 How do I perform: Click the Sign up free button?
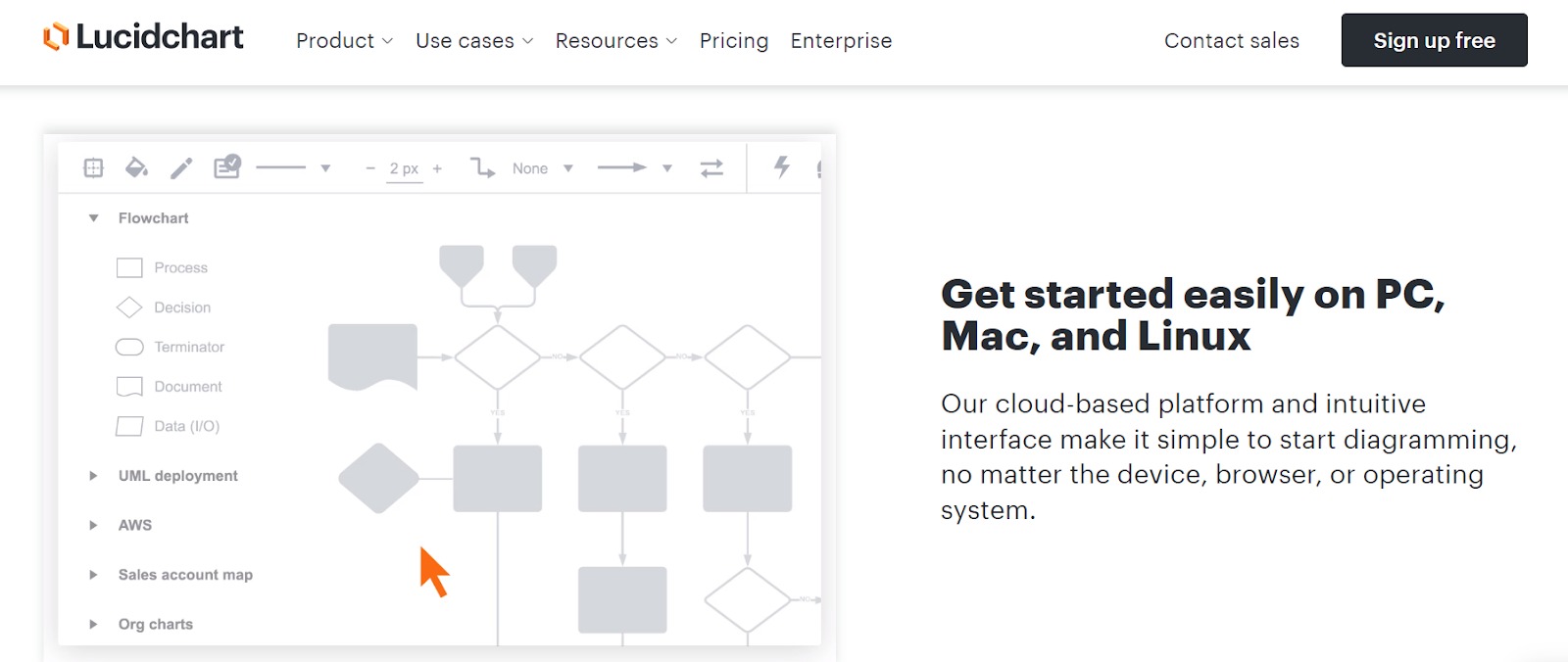1434,40
